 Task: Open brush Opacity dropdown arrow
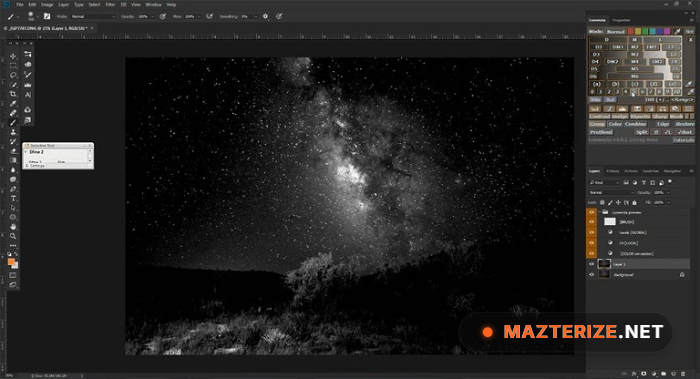click(x=153, y=17)
